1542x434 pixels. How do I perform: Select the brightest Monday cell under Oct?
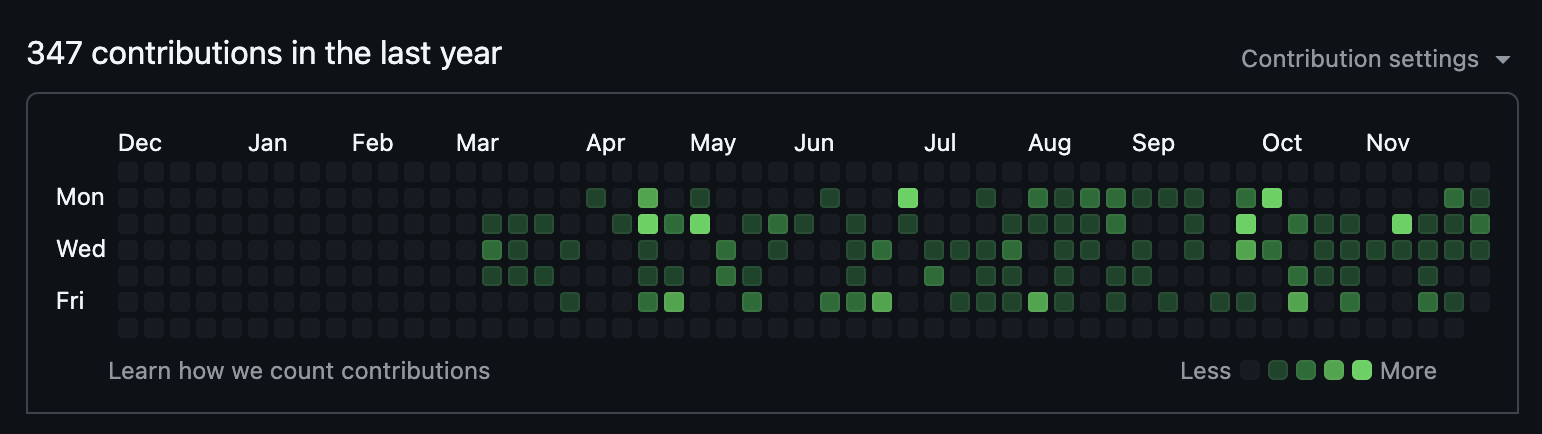[1272, 197]
